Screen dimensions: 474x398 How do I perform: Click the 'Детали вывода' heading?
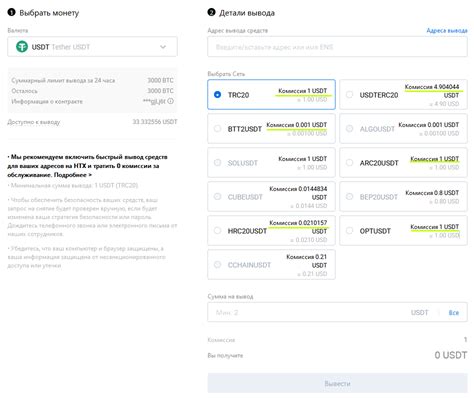pos(247,13)
